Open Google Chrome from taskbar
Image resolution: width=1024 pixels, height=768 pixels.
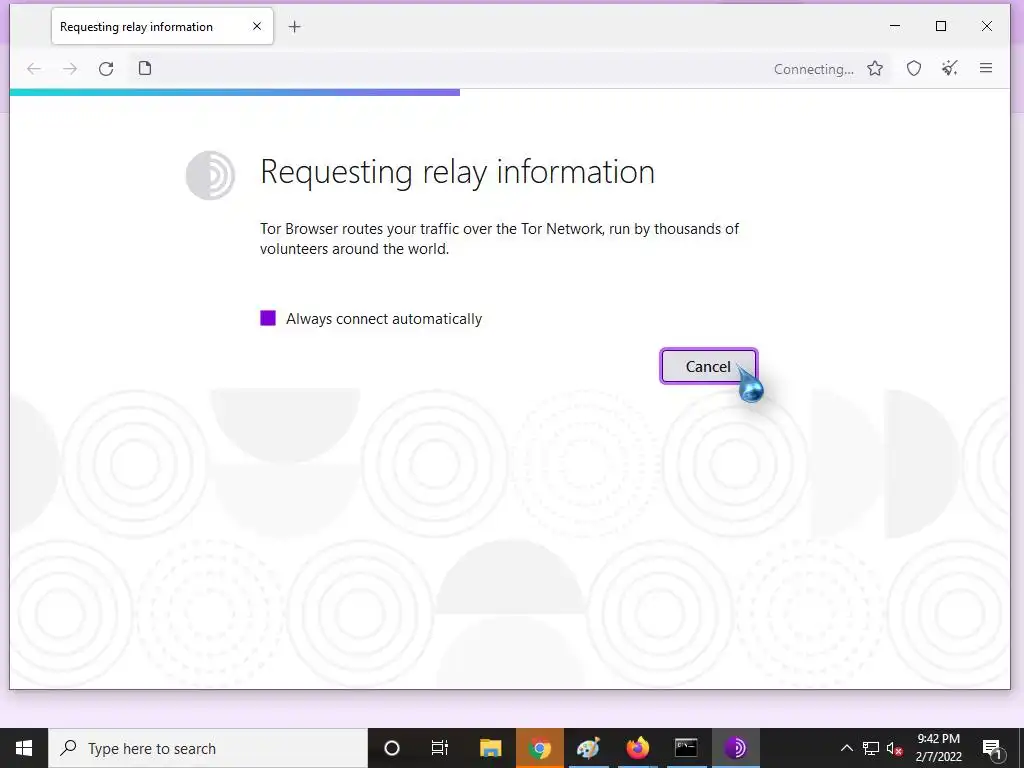[x=539, y=748]
